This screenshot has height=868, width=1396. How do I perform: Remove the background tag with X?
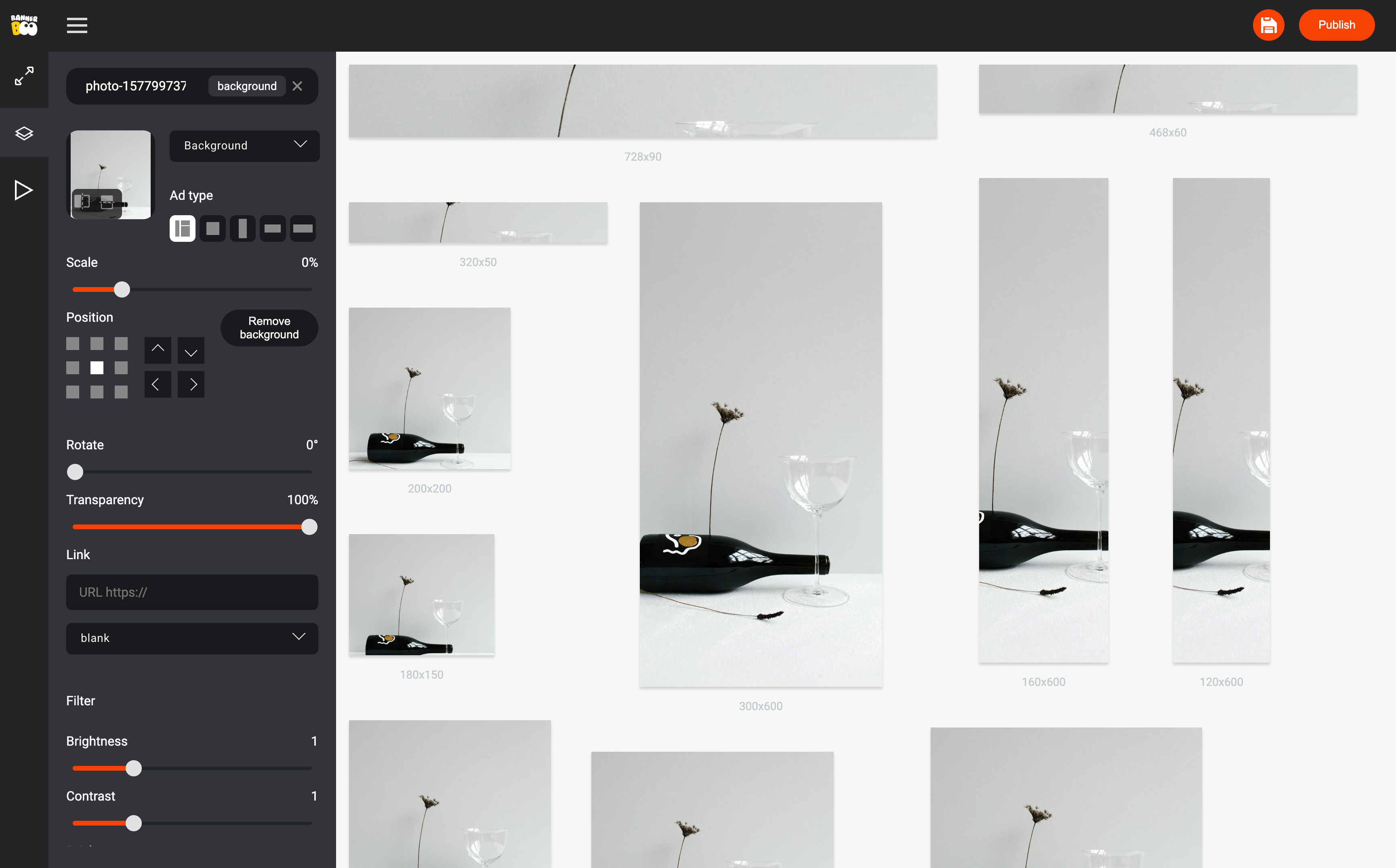297,86
